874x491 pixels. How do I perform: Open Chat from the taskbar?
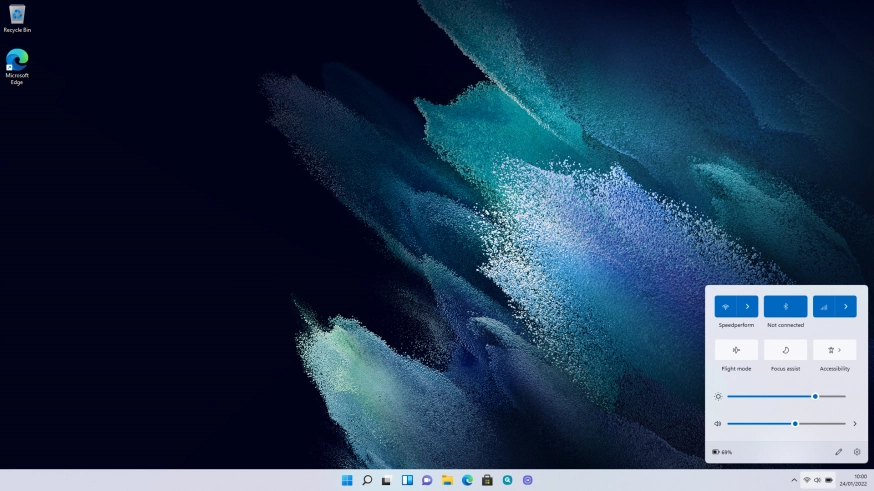pos(427,480)
